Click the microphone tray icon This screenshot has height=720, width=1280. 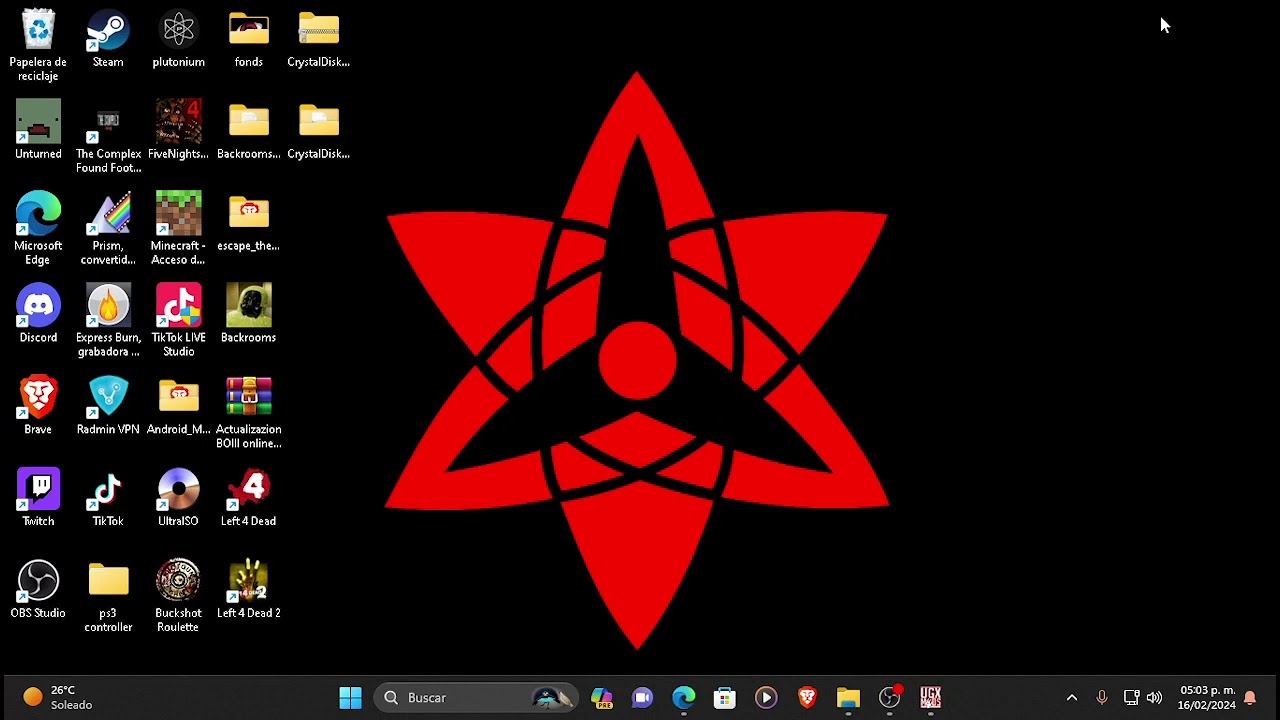point(1102,698)
